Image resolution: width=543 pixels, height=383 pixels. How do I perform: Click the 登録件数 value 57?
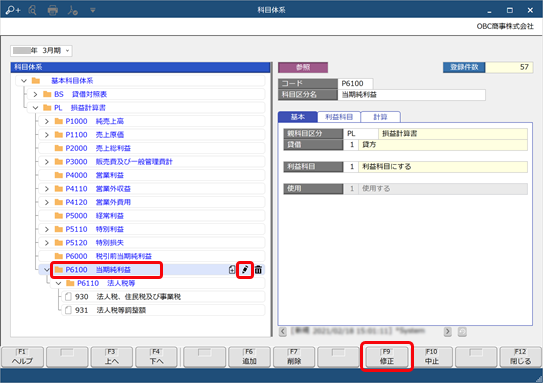pos(509,67)
